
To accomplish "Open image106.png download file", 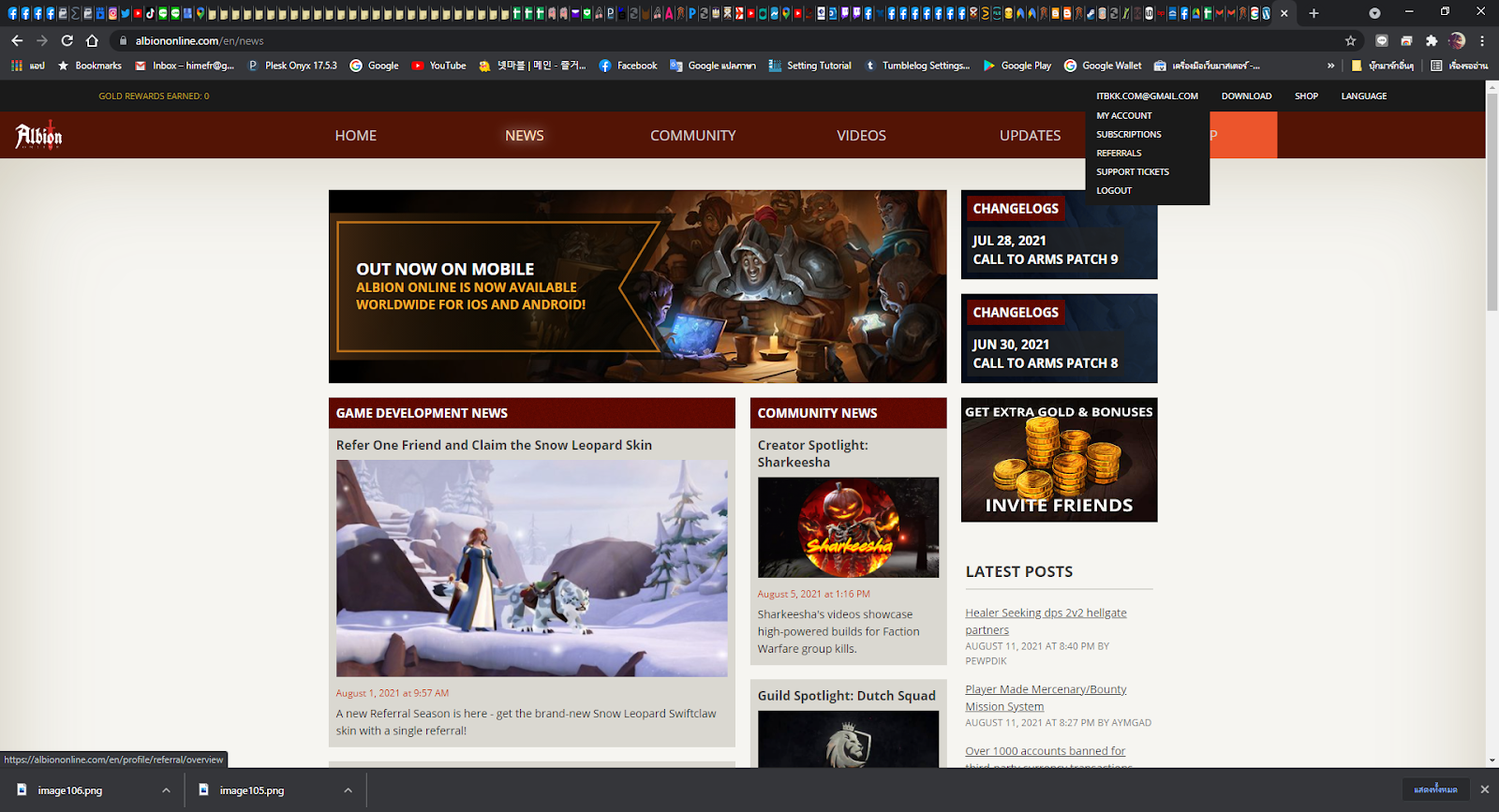I will pos(70,790).
